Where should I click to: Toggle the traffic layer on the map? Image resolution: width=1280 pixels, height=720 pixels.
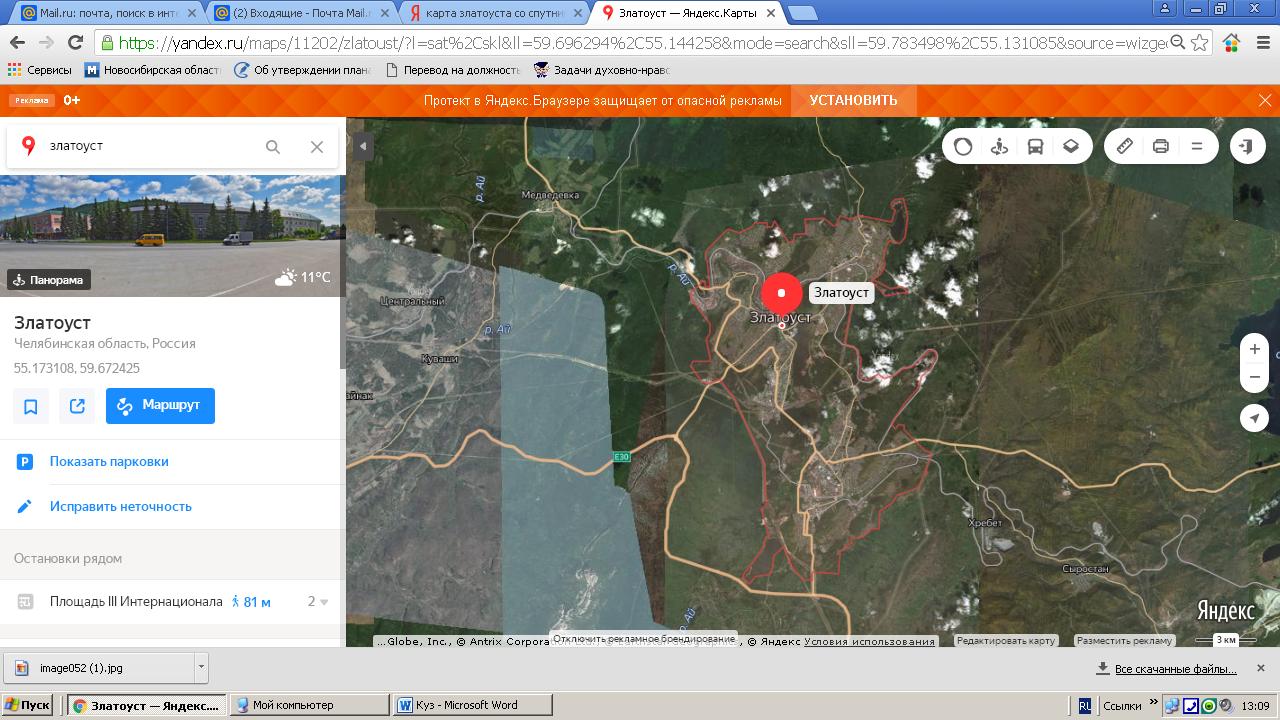pyautogui.click(x=963, y=146)
